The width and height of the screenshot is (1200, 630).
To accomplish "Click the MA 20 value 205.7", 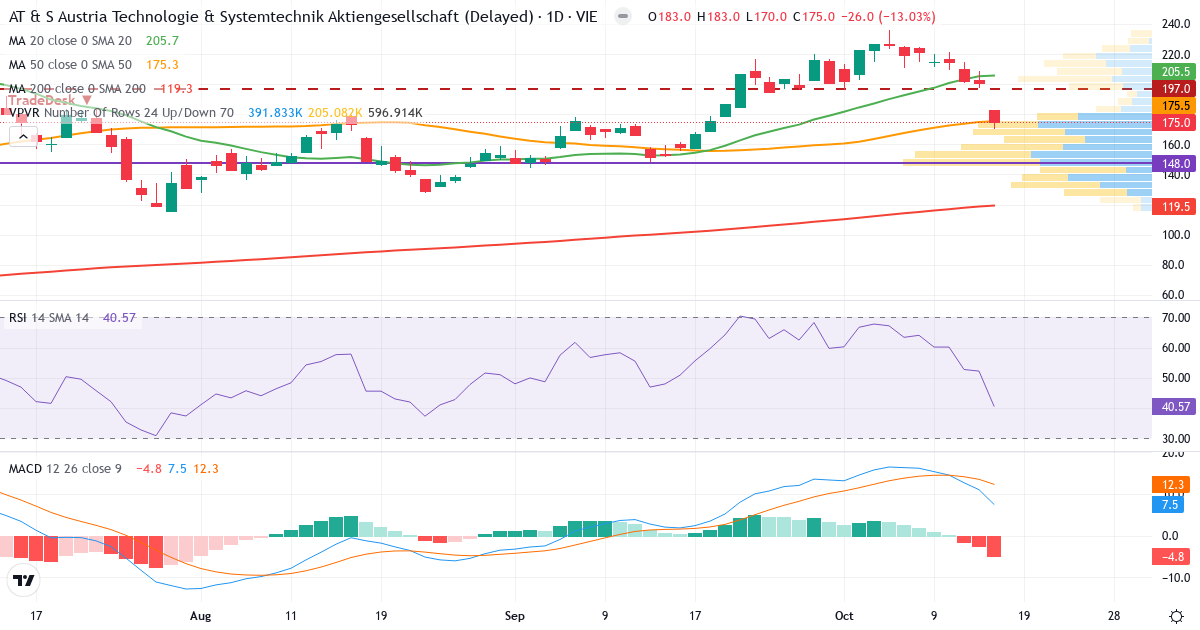I will point(162,41).
